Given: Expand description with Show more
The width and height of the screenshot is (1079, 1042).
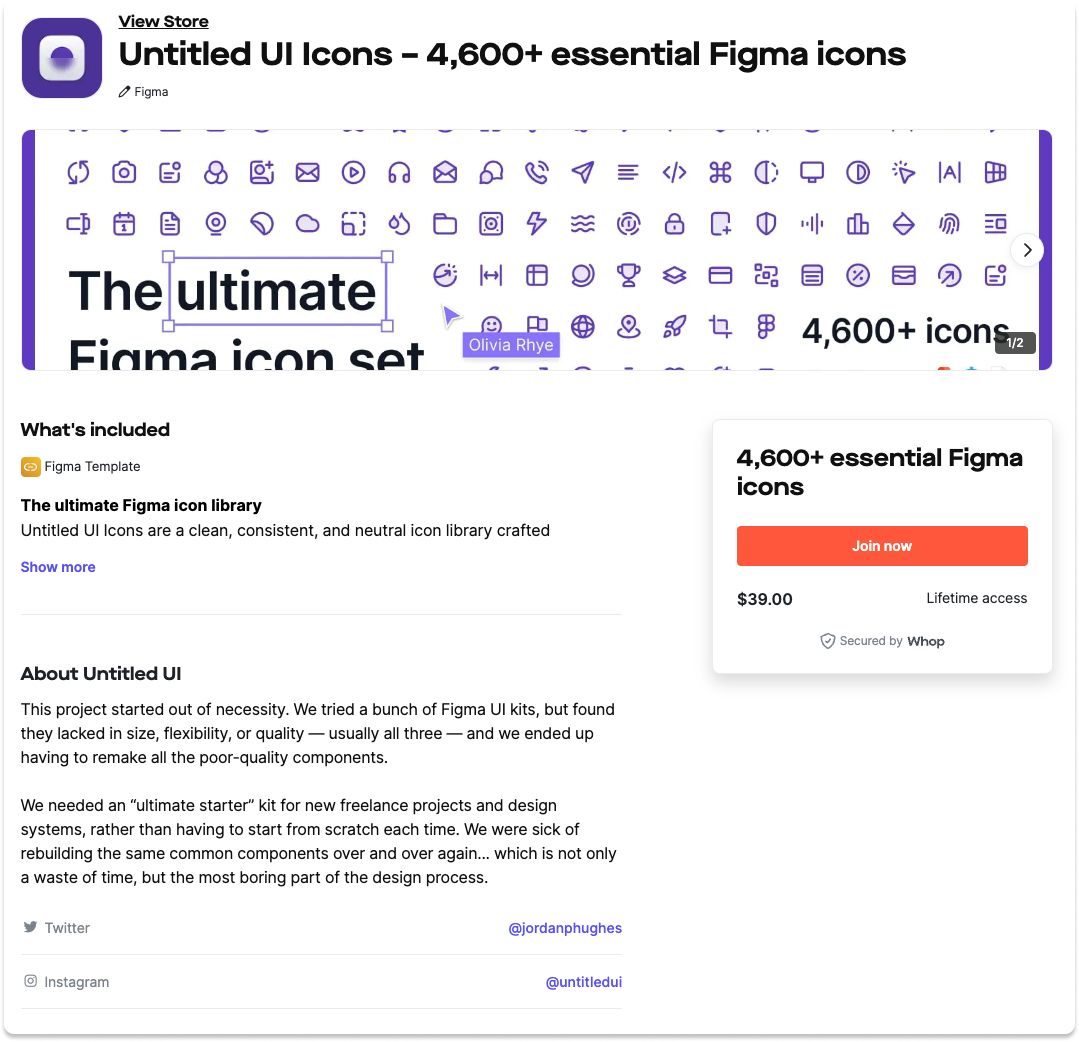Looking at the screenshot, I should (58, 567).
